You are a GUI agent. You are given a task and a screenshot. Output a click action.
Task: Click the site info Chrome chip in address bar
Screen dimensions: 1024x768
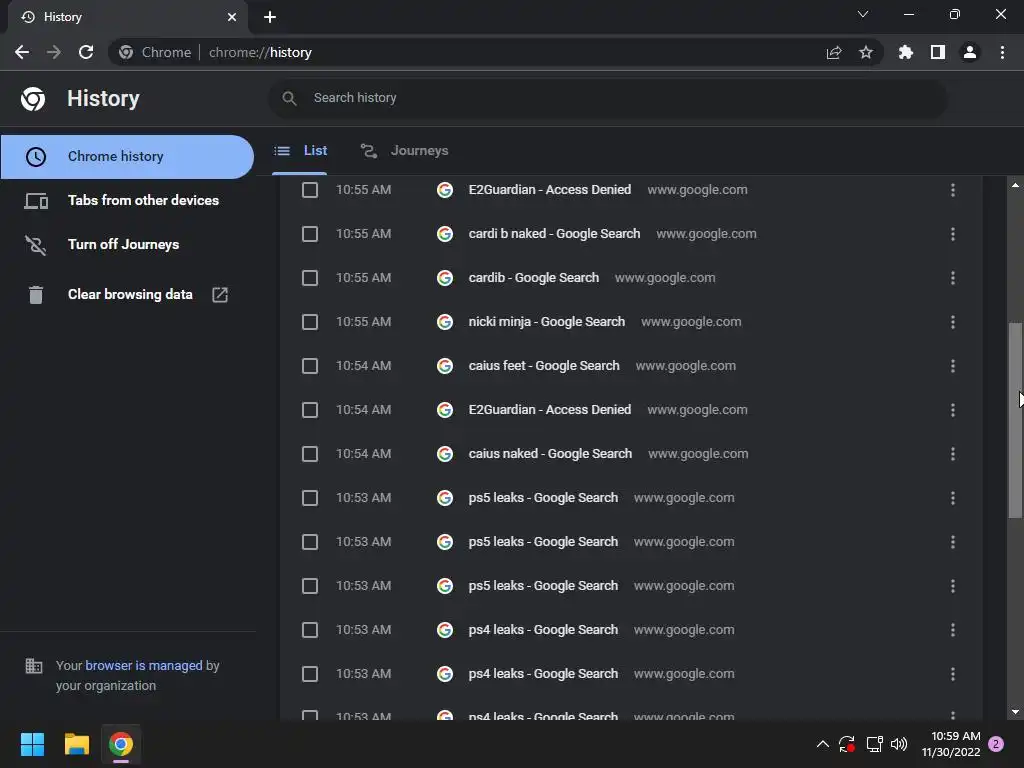pos(155,52)
